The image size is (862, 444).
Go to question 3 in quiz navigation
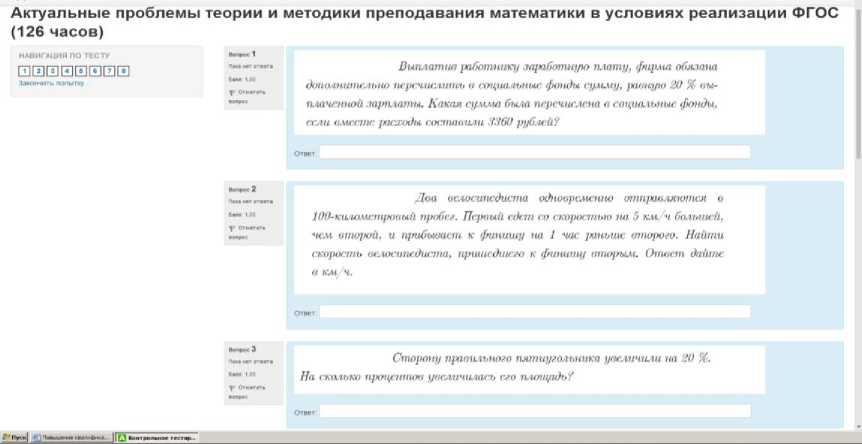[x=52, y=71]
